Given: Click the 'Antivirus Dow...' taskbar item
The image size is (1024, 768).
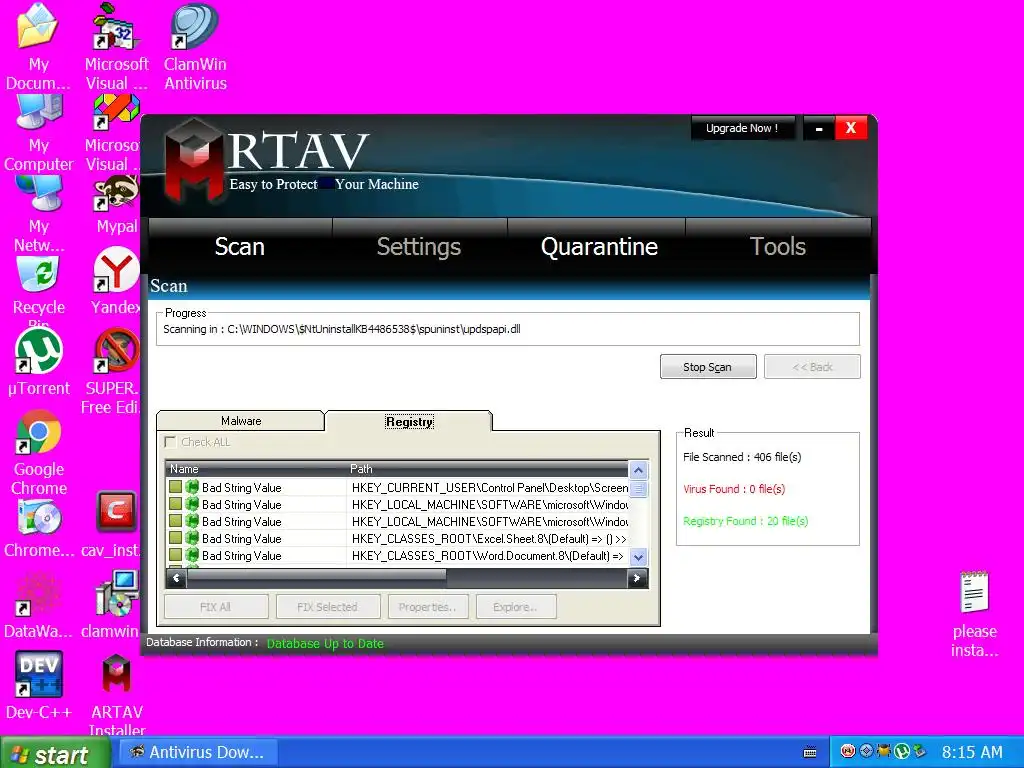Looking at the screenshot, I should click(199, 752).
